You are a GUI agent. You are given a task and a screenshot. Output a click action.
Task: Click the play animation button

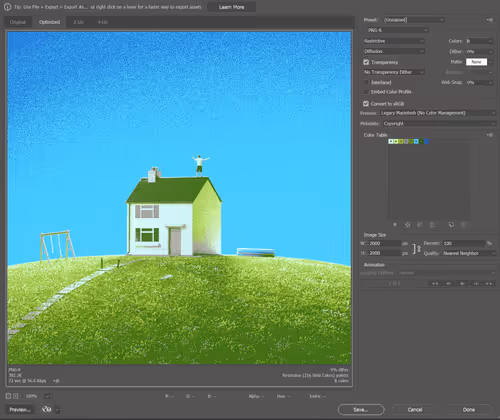(x=462, y=283)
